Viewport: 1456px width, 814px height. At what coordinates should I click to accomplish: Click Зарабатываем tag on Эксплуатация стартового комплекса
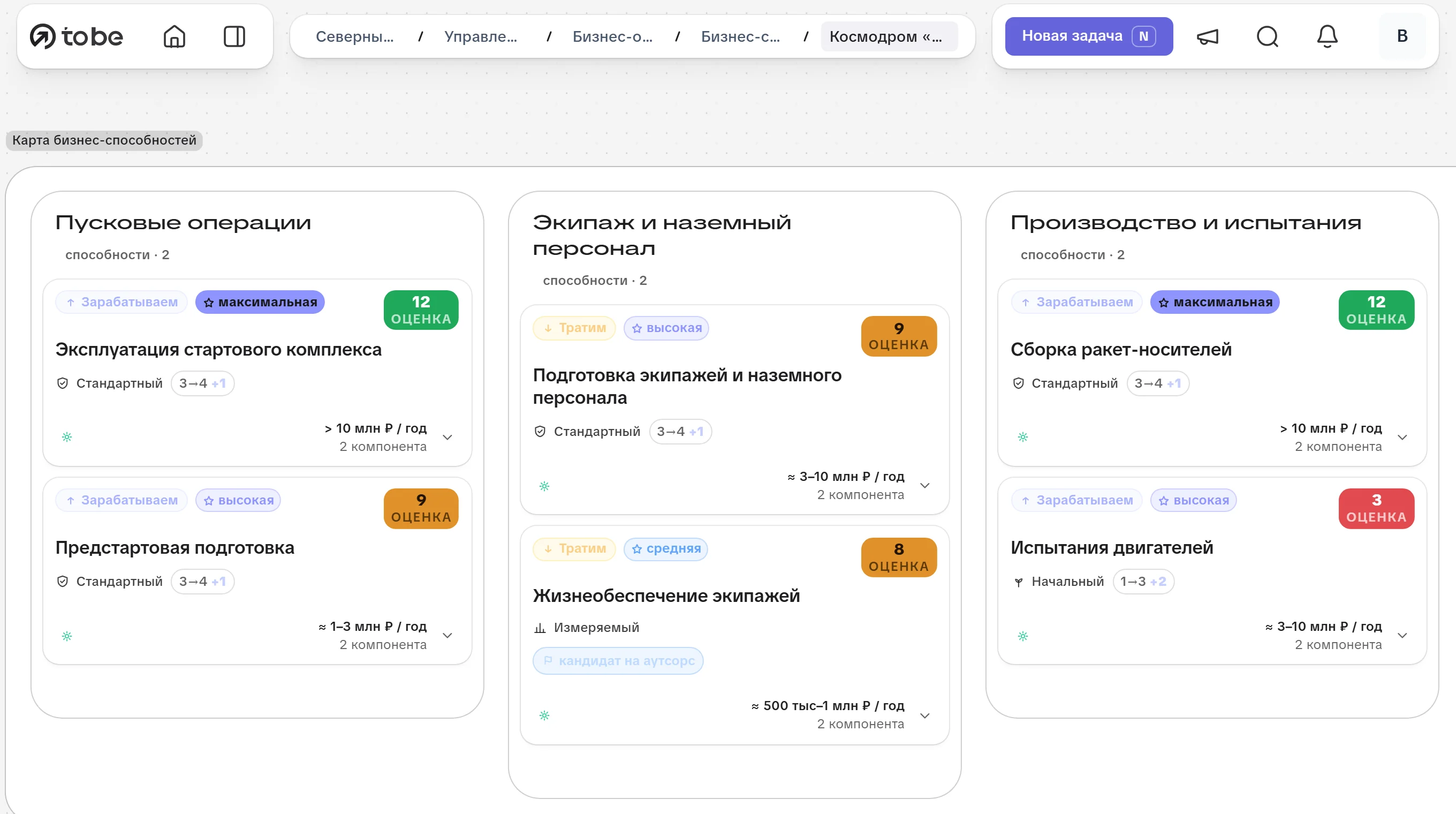(x=122, y=302)
